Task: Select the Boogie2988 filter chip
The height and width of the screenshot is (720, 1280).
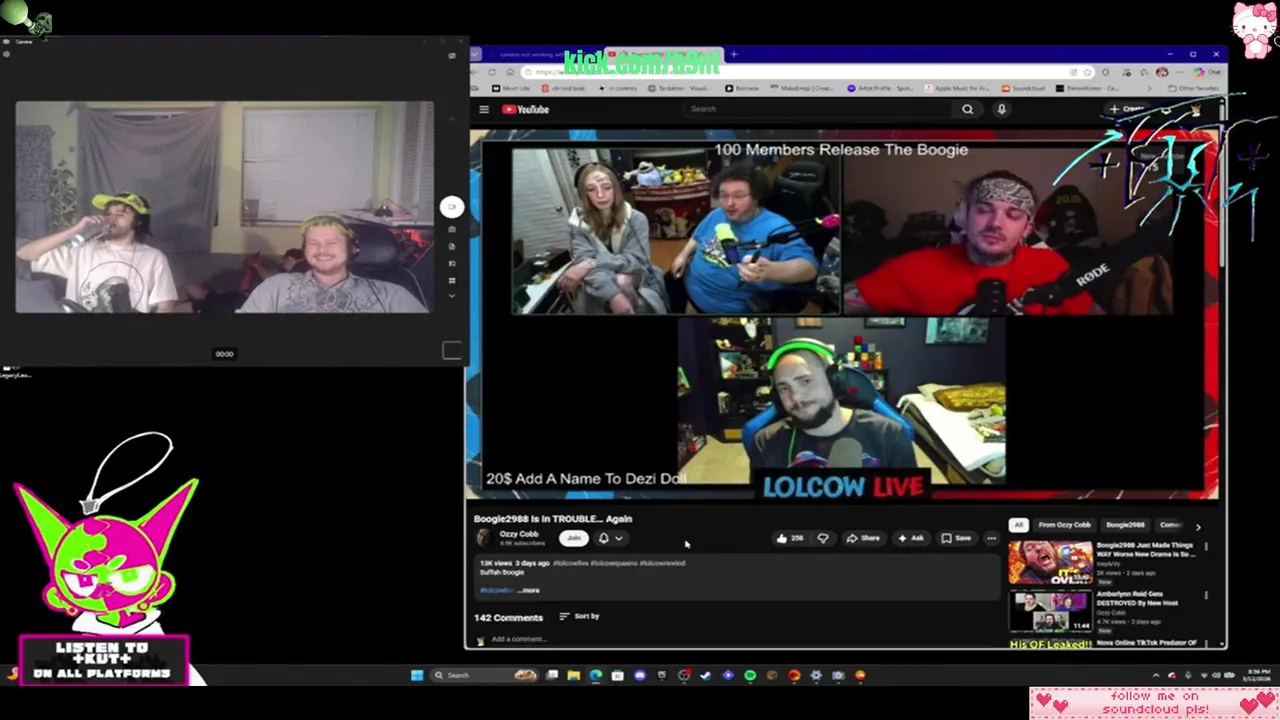Action: point(1125,525)
